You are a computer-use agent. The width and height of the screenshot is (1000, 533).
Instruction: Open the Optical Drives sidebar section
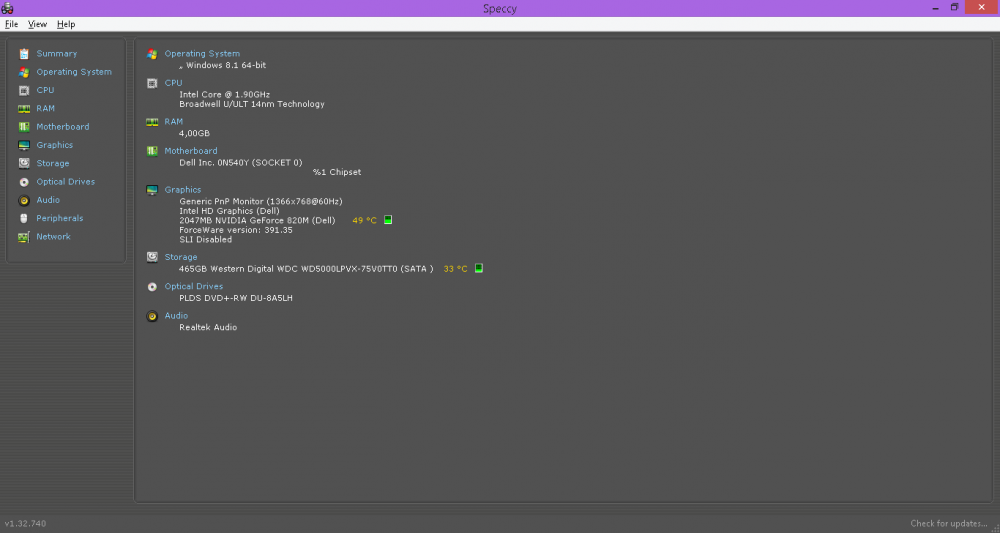(66, 182)
